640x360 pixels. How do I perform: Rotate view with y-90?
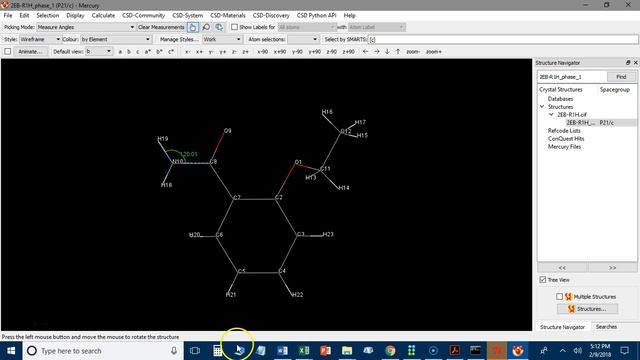(x=297, y=52)
